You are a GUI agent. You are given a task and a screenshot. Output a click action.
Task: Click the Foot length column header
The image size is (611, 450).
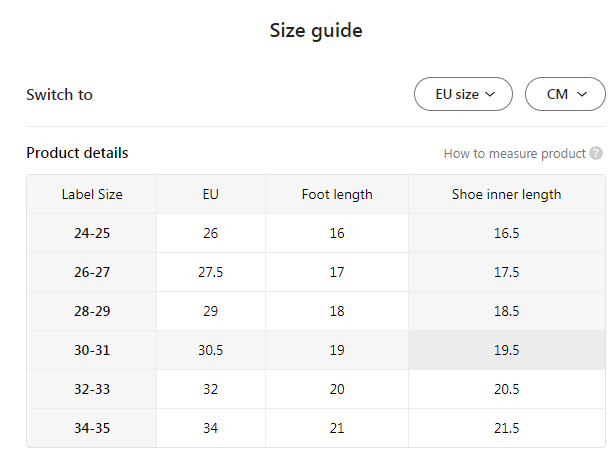click(337, 194)
